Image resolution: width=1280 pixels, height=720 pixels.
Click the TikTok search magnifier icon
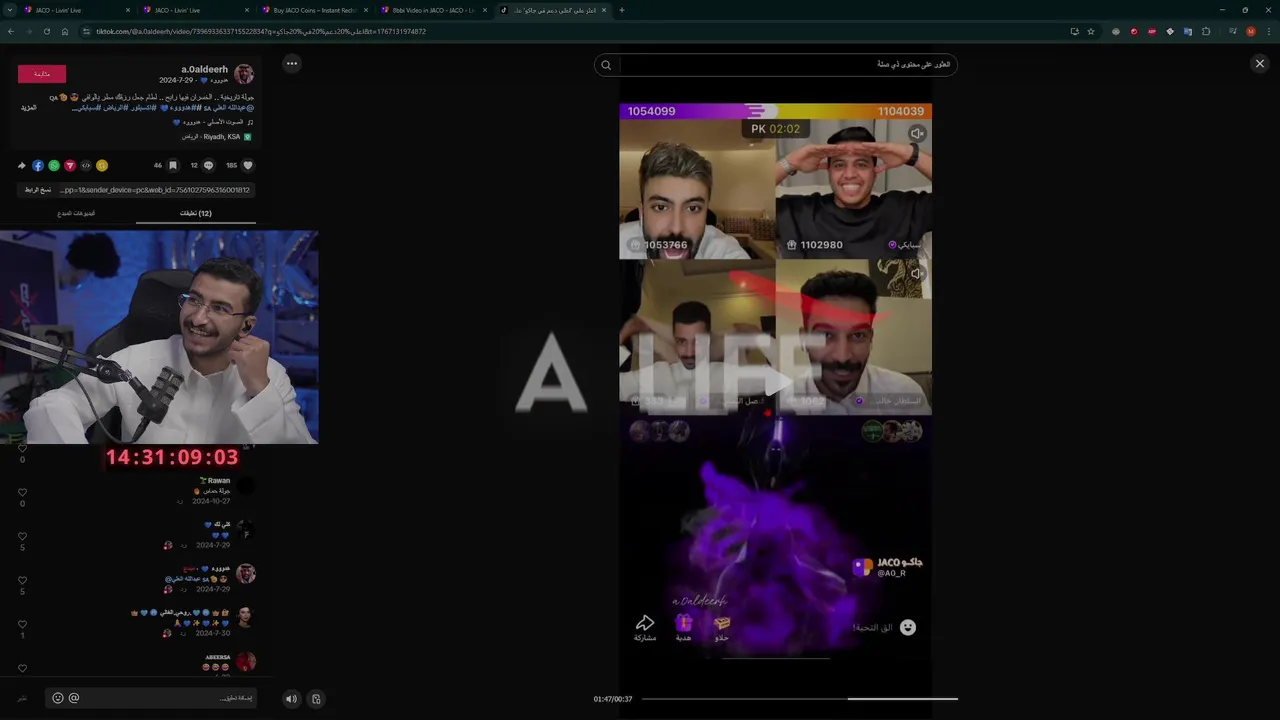pyautogui.click(x=606, y=65)
